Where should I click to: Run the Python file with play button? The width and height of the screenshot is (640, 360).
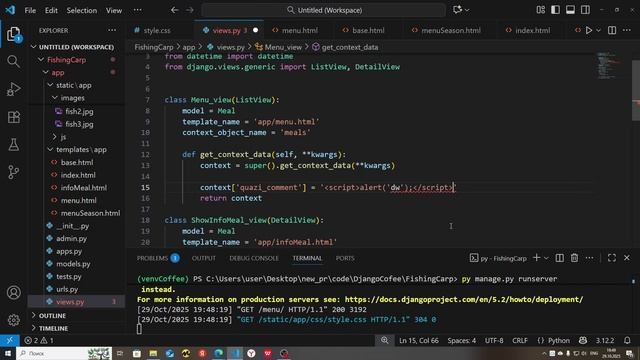click(x=589, y=30)
